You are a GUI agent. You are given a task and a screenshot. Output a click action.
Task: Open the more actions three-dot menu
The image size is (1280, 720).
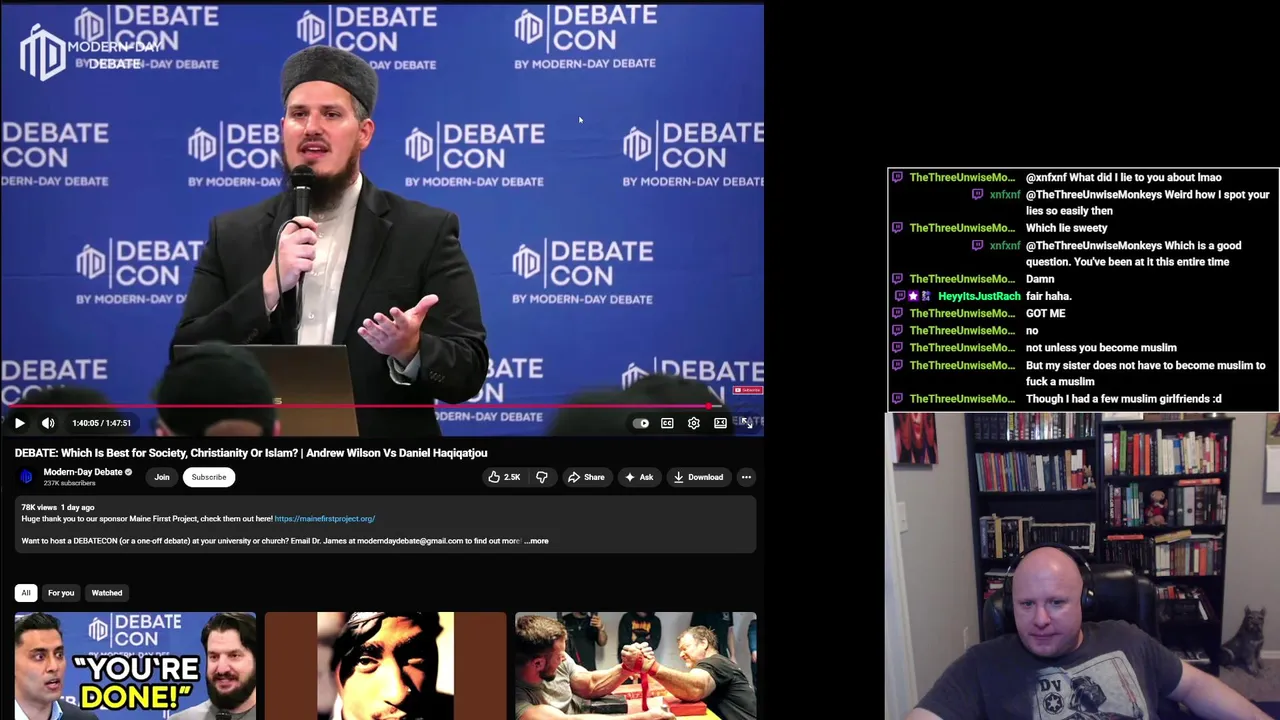(746, 477)
